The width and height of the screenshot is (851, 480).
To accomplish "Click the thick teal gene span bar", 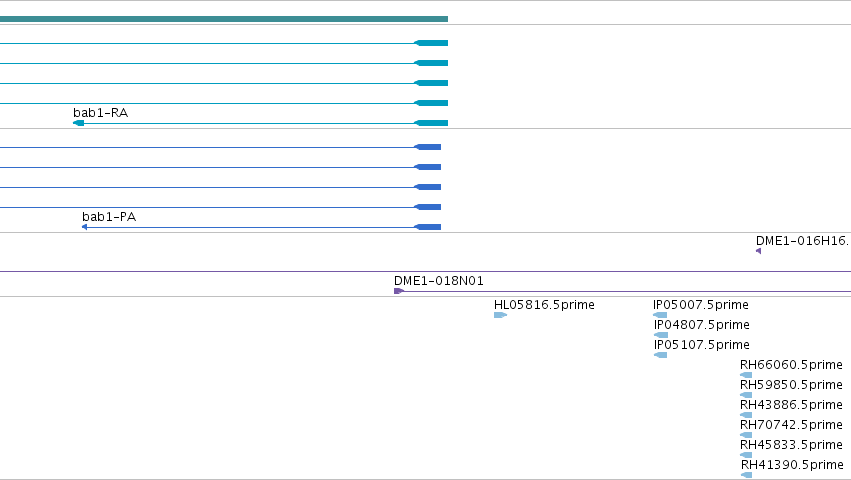I will [224, 19].
